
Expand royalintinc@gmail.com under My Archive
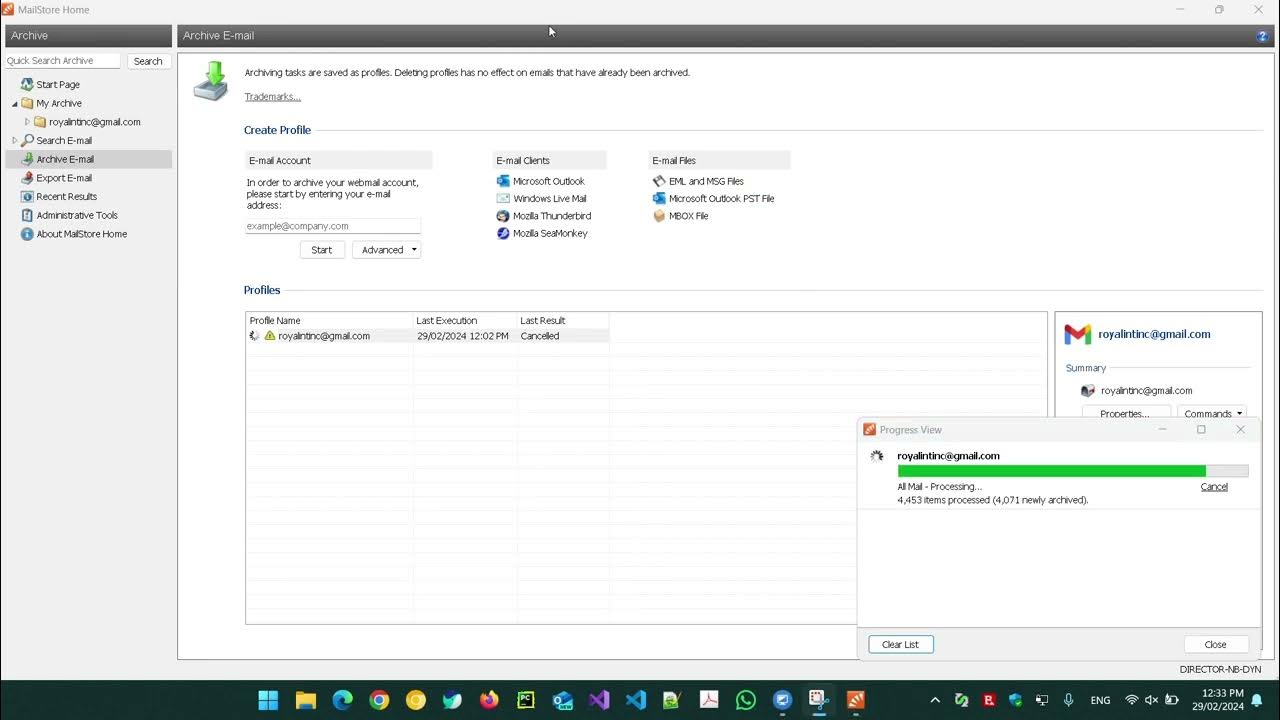[x=28, y=122]
